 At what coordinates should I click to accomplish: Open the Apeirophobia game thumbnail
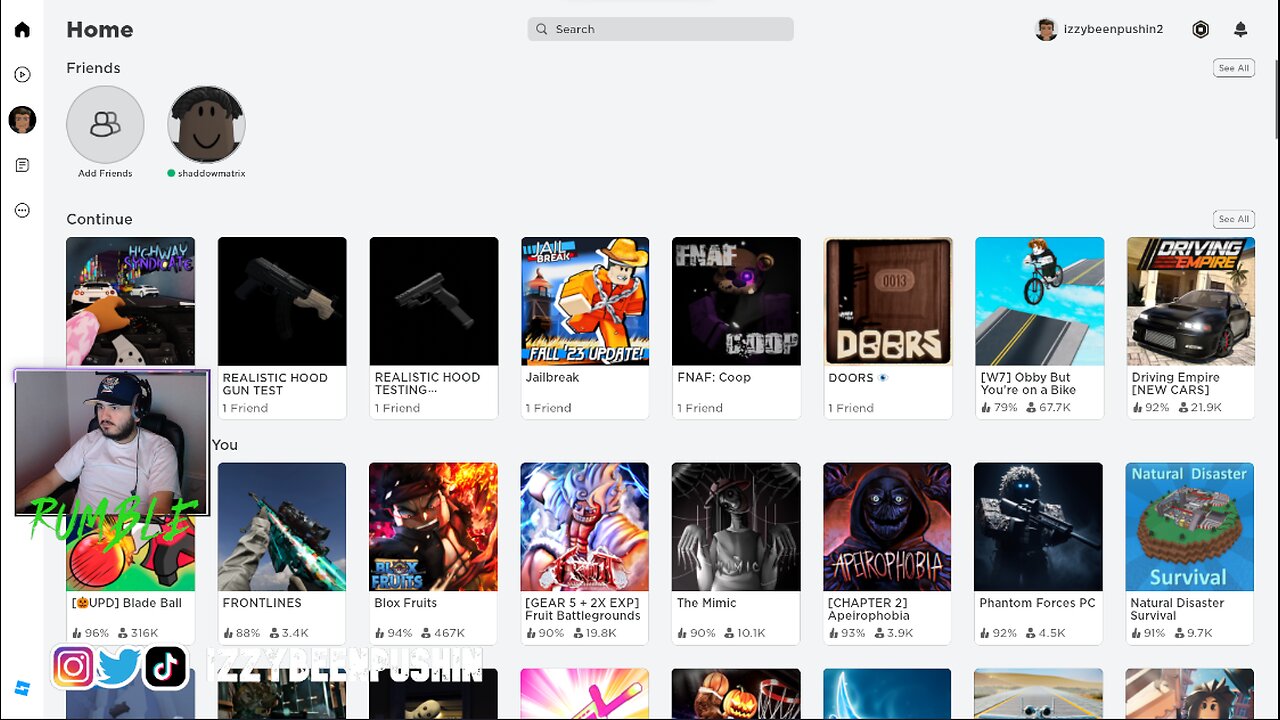pos(888,526)
